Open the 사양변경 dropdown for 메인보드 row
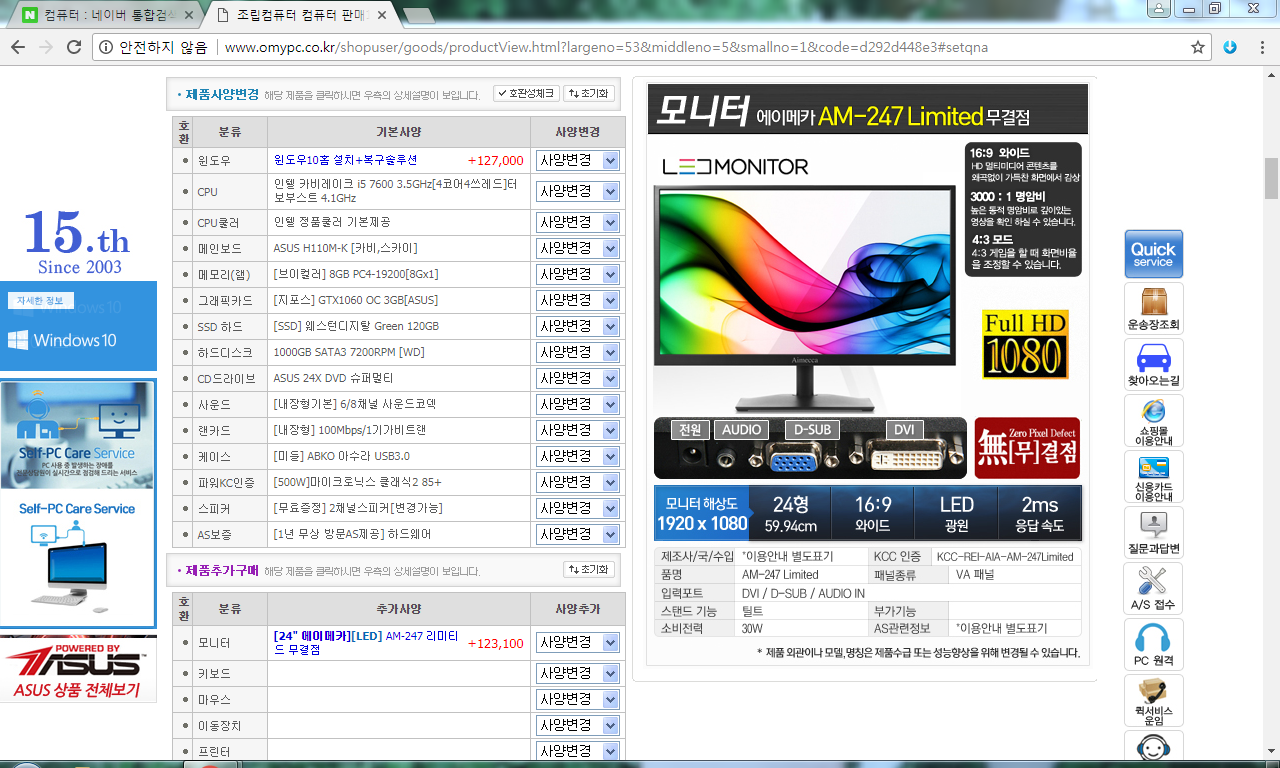This screenshot has height=768, width=1280. pos(577,248)
